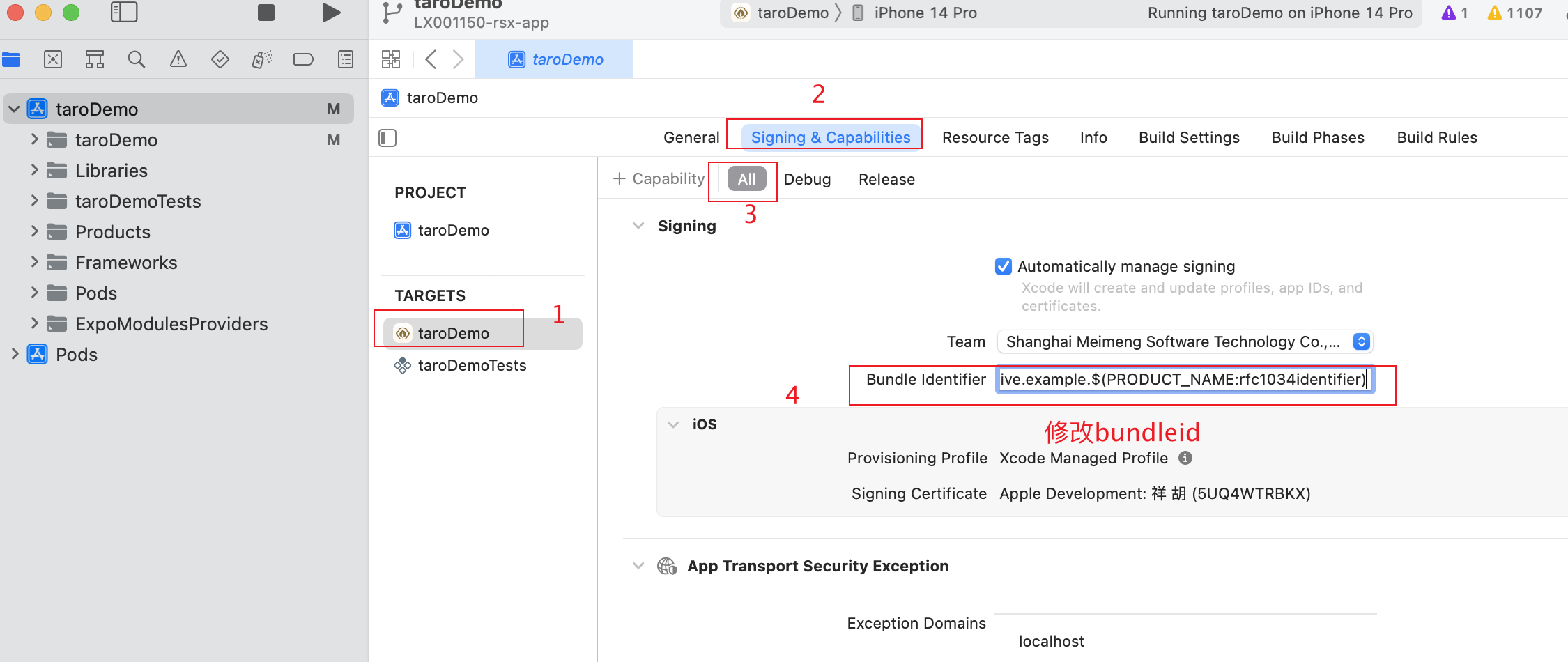Open the Find navigator magnifier icon
1568x662 pixels.
click(137, 59)
